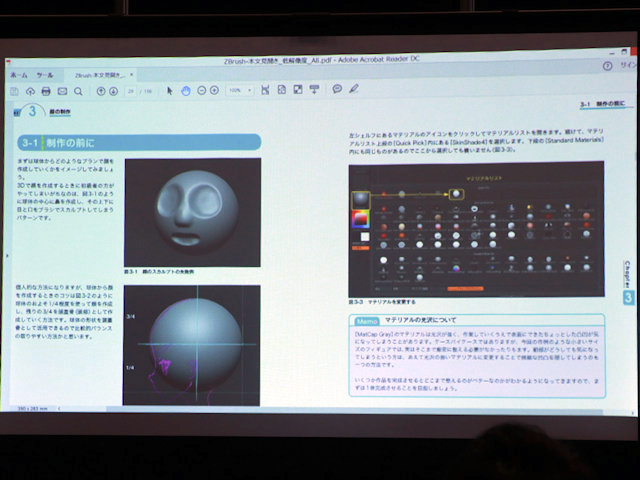640x480 pixels.
Task: Open the ツール tab
Action: point(45,76)
